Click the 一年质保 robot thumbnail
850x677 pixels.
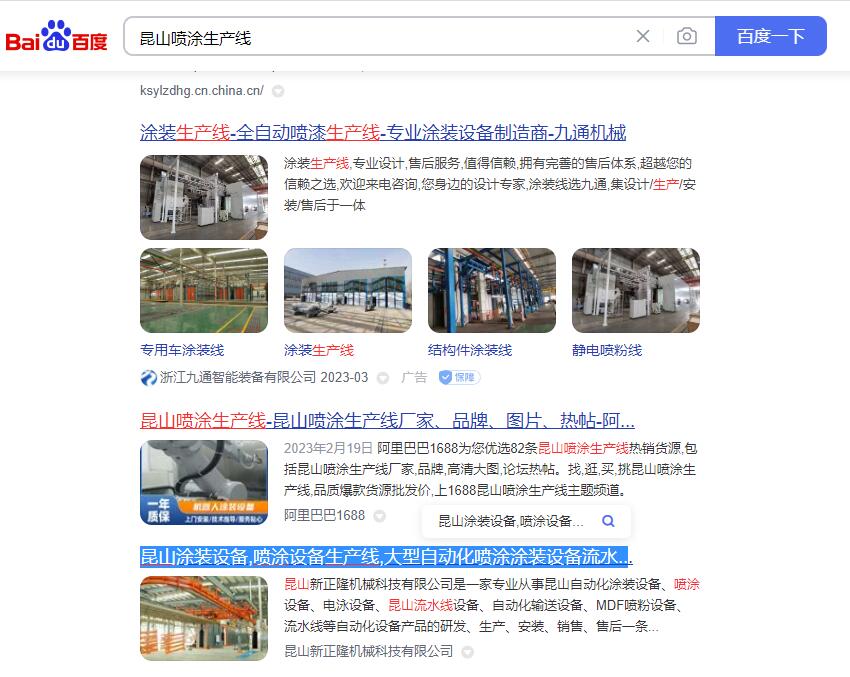(x=204, y=482)
